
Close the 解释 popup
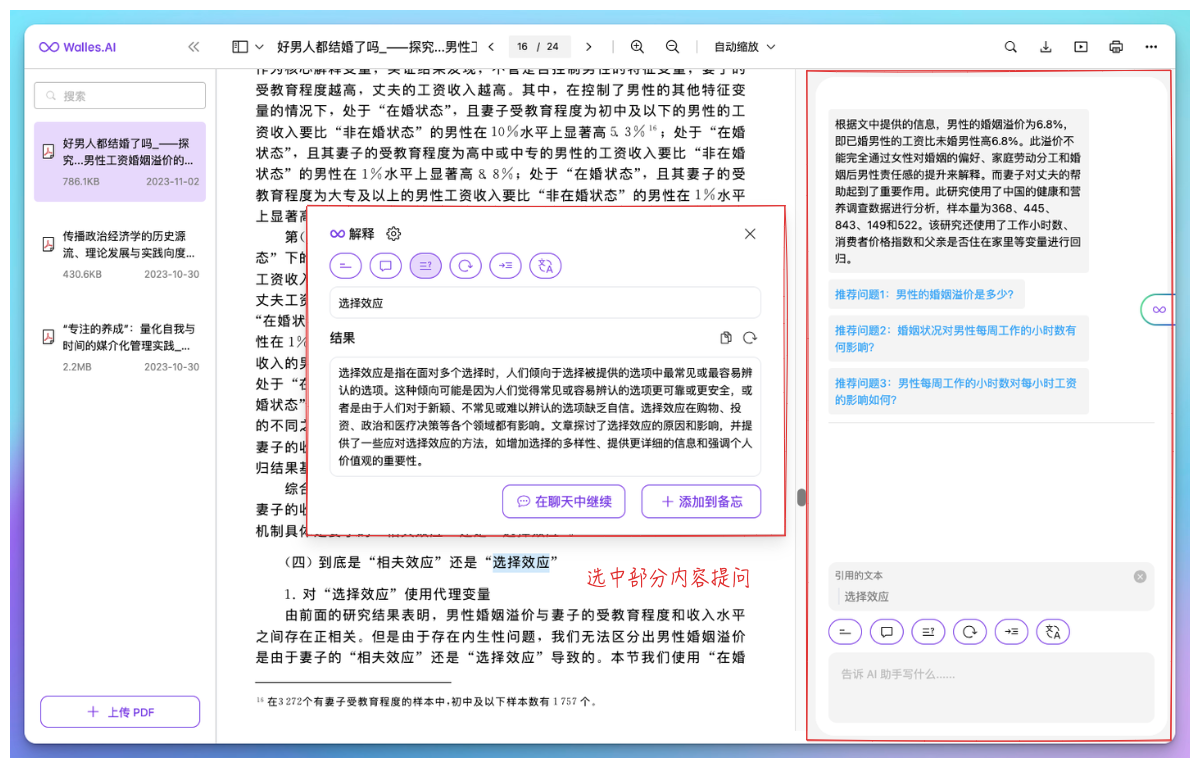(750, 233)
